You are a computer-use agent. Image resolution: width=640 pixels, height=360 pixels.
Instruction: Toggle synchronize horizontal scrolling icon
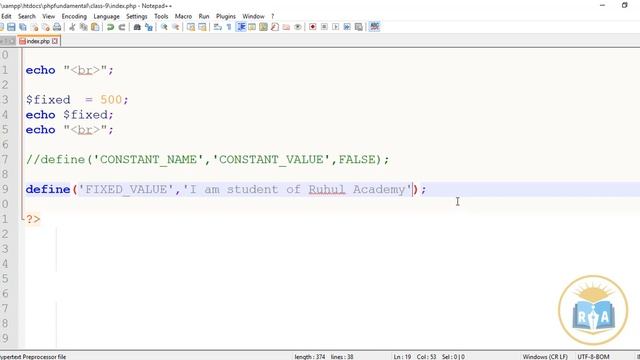coord(202,27)
